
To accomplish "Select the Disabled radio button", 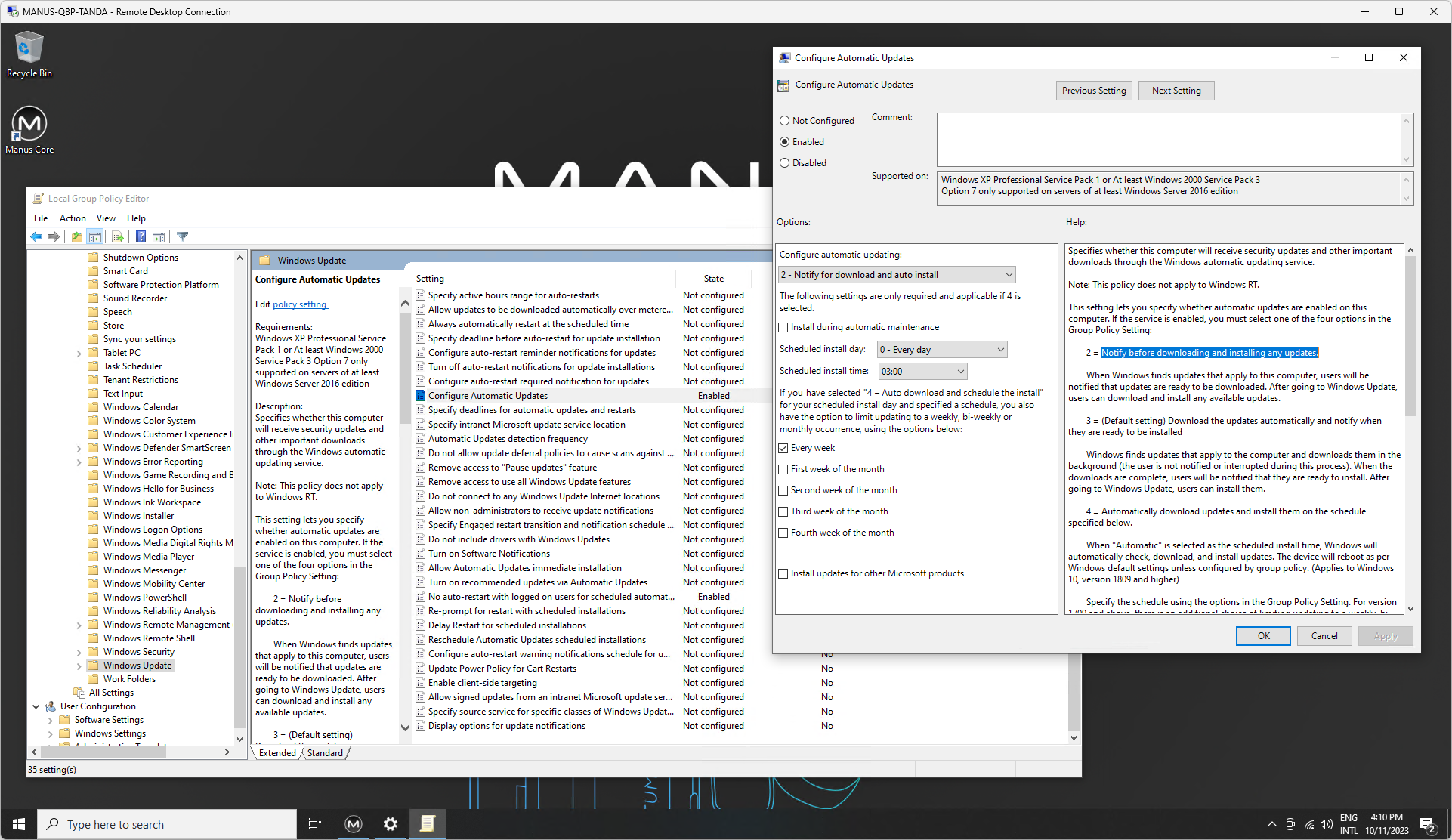I will coord(785,163).
